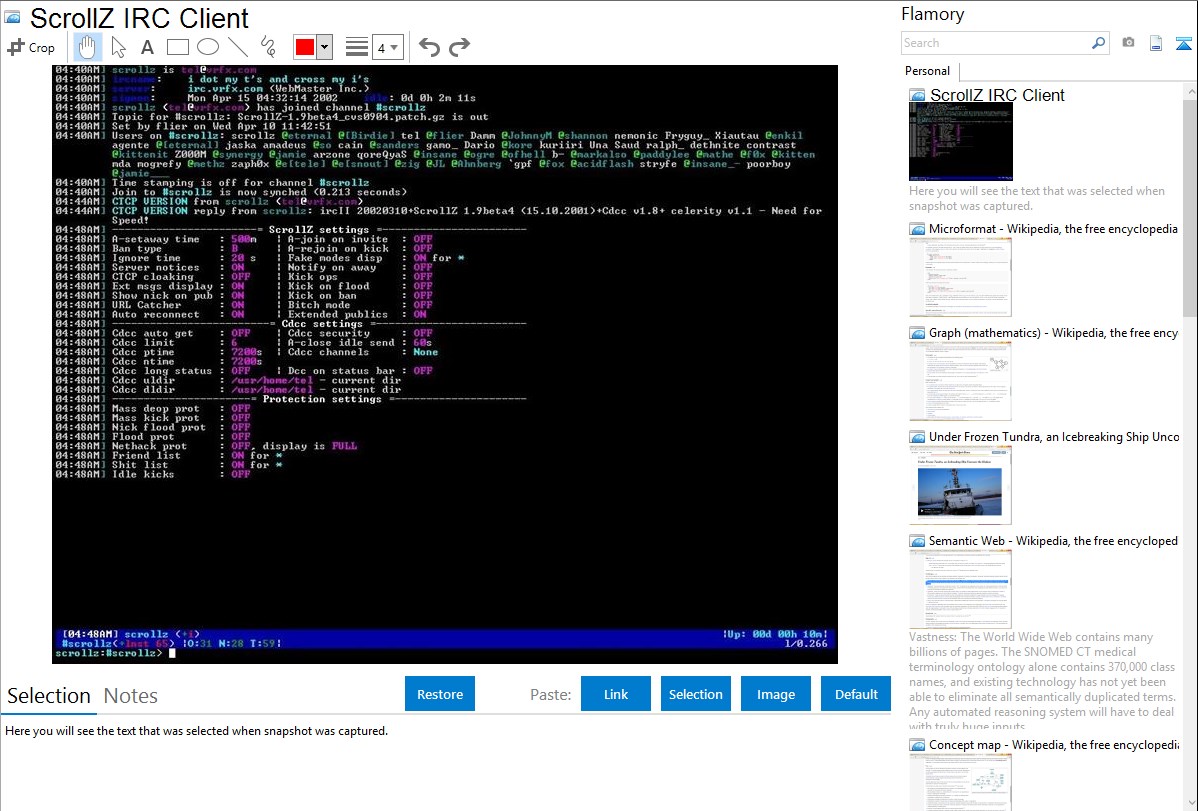This screenshot has width=1198, height=811.
Task: Activate the hand pan tool
Action: tap(88, 47)
